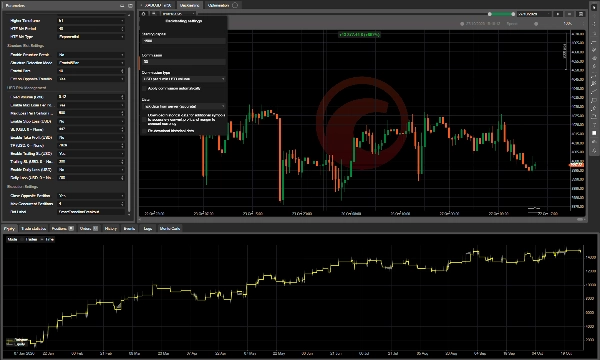Open the Data source dropdown in backtesting settings
The height and width of the screenshot is (360, 600).
coord(184,106)
